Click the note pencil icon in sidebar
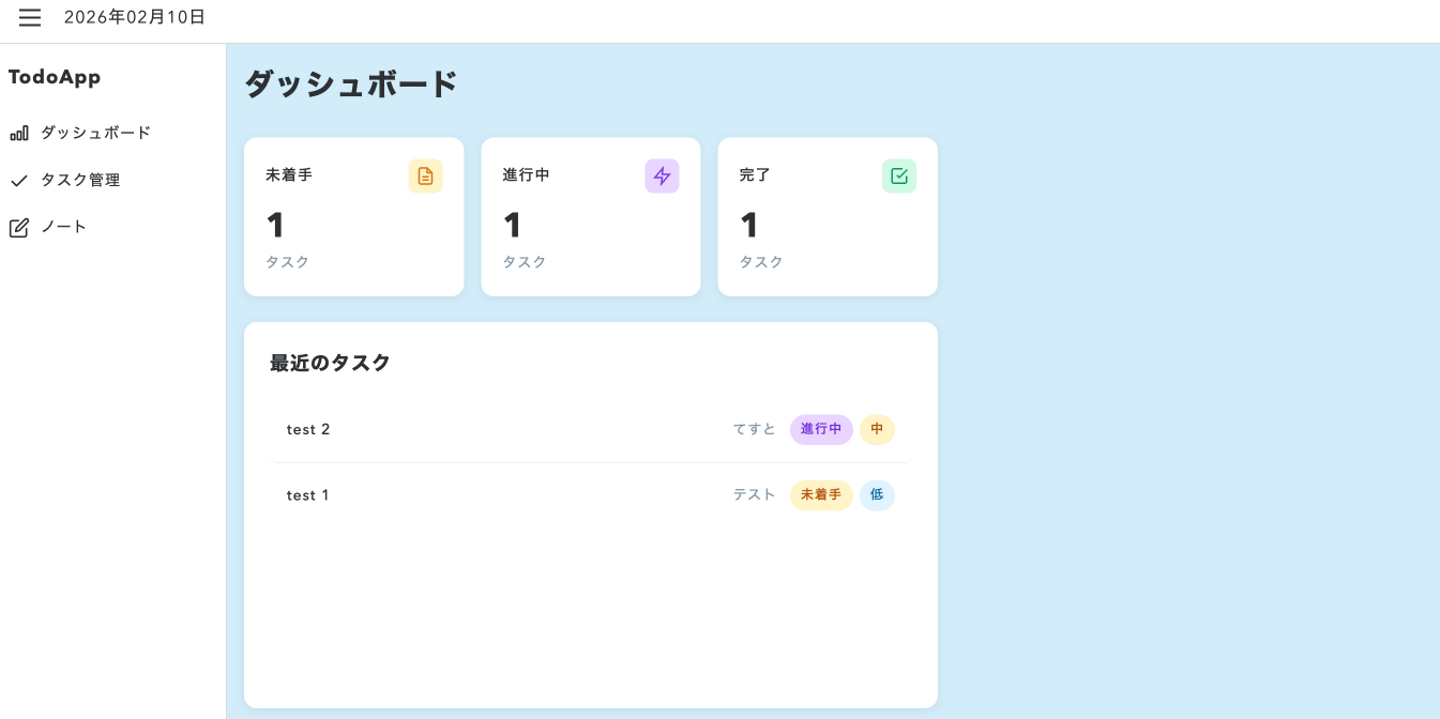1440x719 pixels. coord(19,228)
